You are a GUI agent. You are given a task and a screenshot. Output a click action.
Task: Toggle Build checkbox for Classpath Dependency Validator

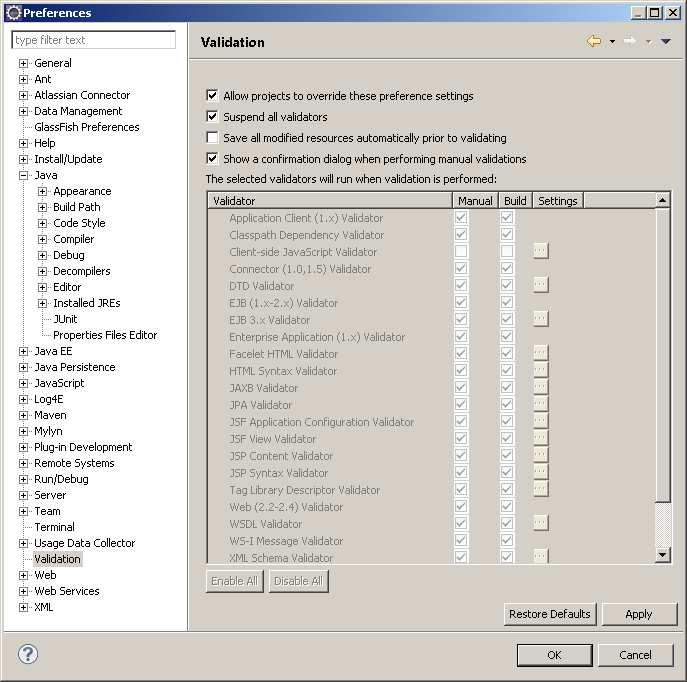click(507, 234)
